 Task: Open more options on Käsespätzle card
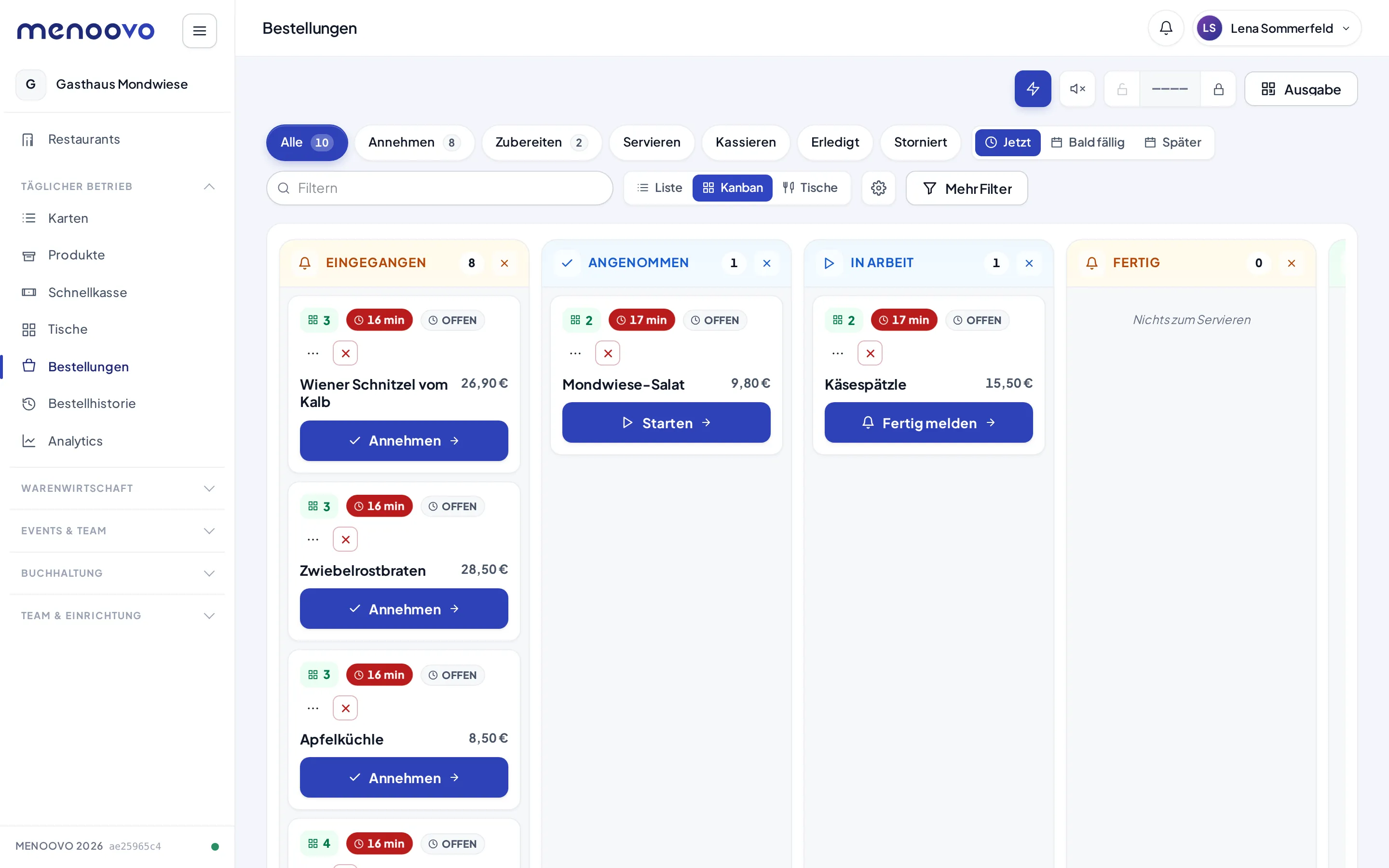837,353
